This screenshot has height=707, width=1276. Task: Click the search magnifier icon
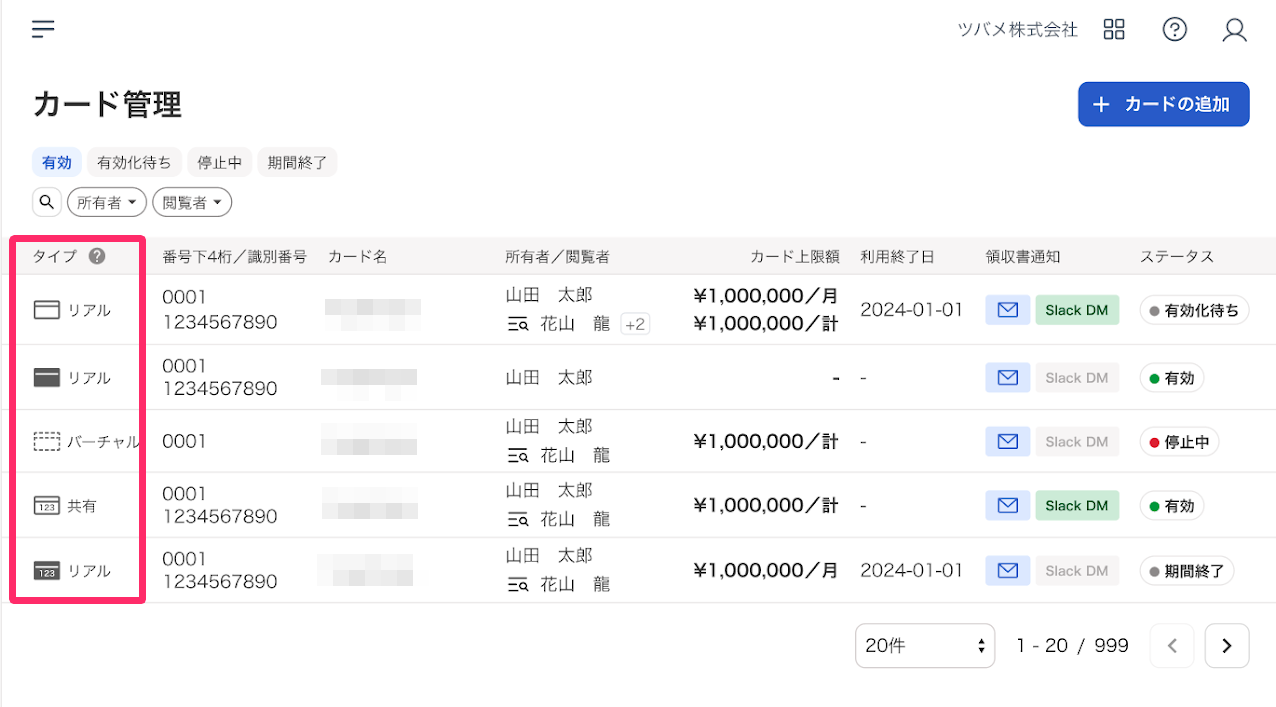(x=47, y=202)
